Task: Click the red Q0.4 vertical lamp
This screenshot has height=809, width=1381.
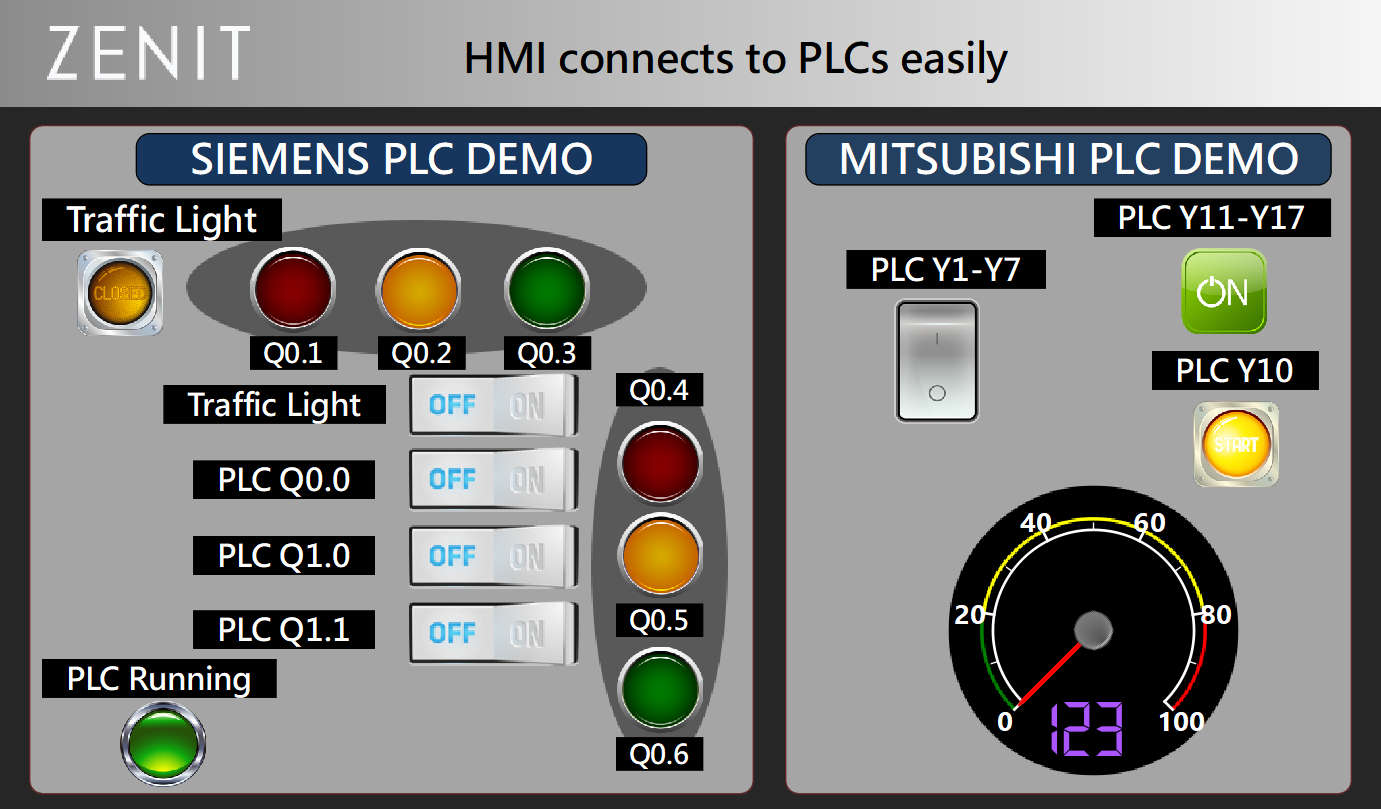Action: tap(659, 463)
